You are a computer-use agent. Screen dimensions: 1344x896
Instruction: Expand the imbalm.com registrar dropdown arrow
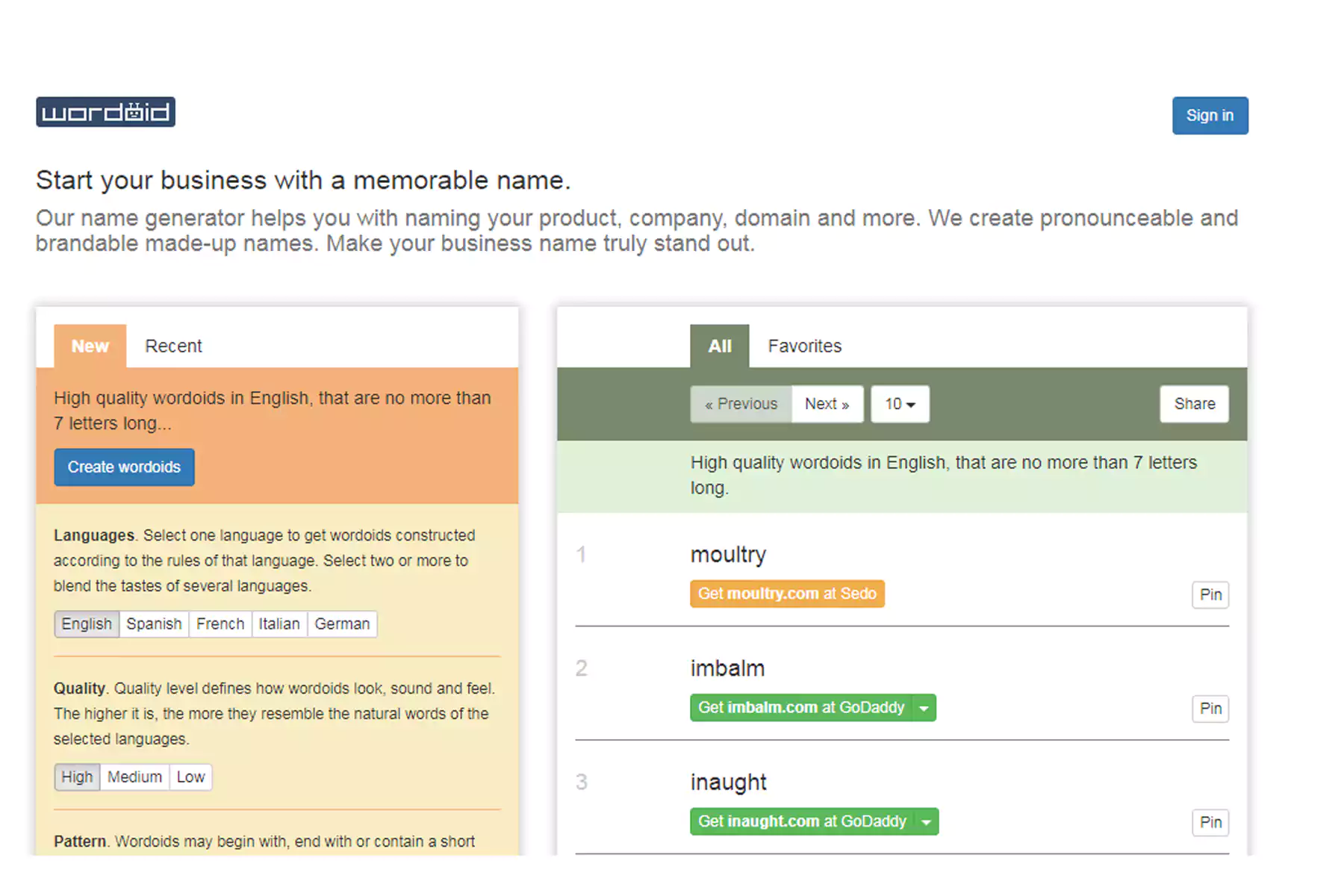[924, 708]
